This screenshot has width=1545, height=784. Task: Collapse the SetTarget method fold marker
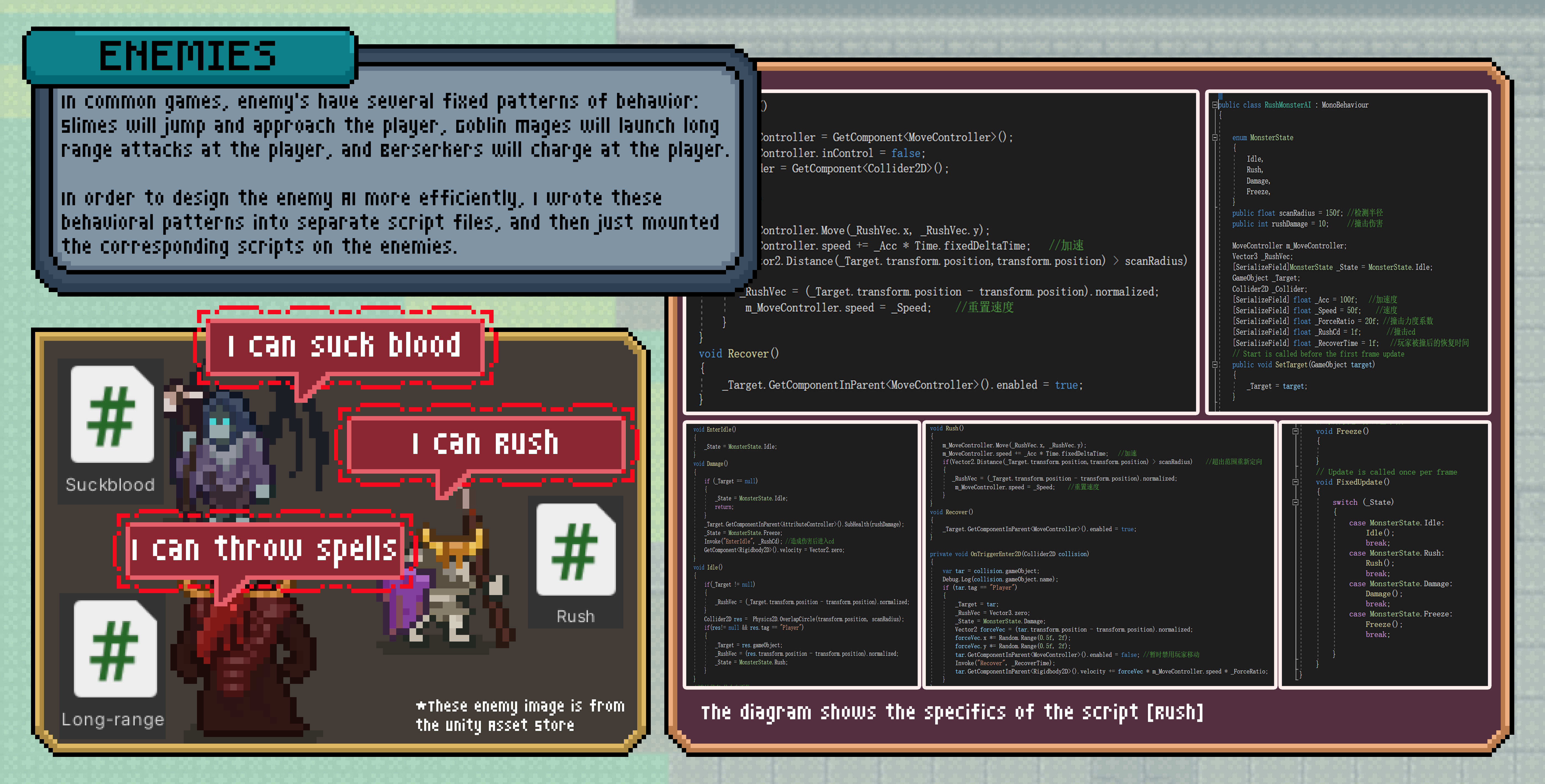coord(1215,365)
